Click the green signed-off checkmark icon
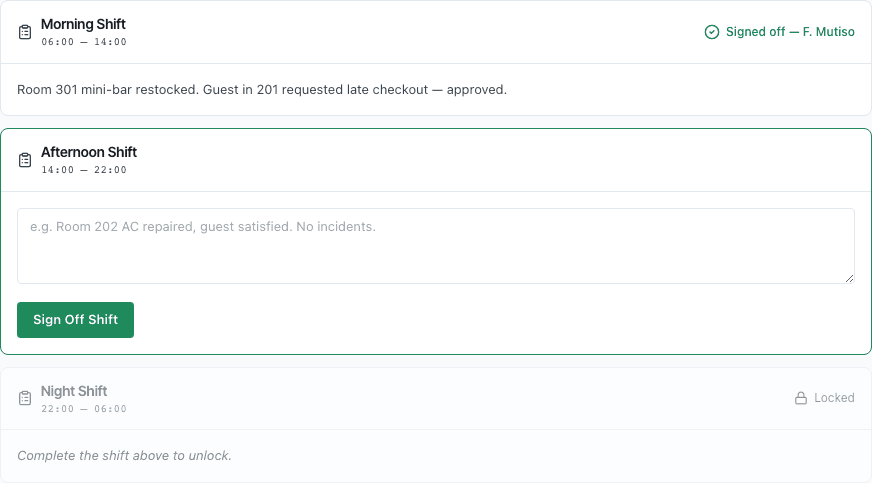The height and width of the screenshot is (483, 872). (712, 32)
